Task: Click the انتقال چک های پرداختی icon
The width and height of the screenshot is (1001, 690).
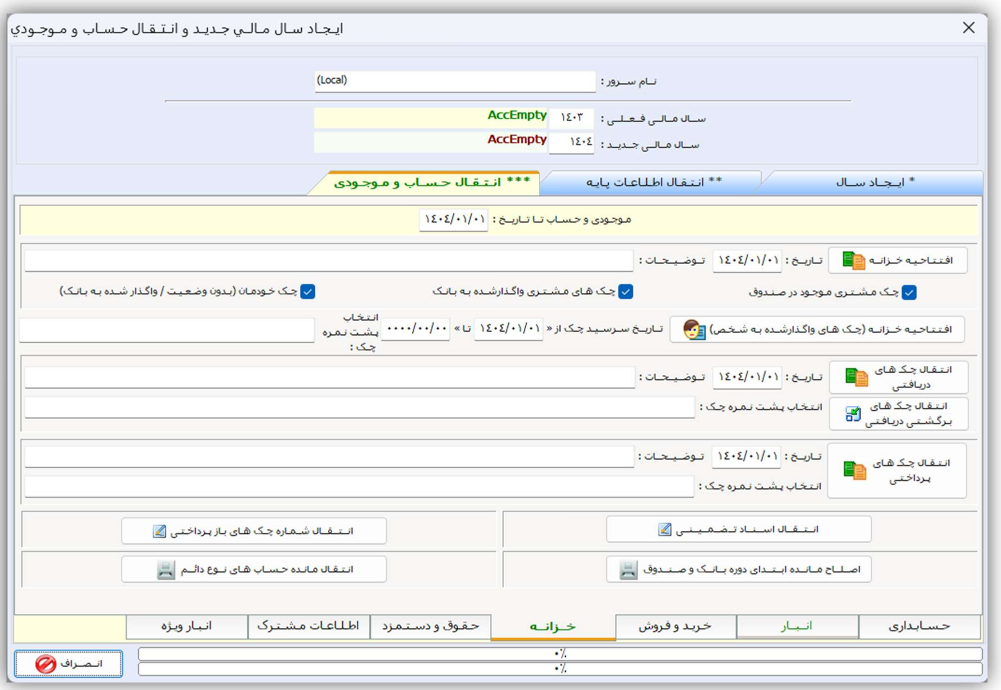Action: tap(854, 470)
